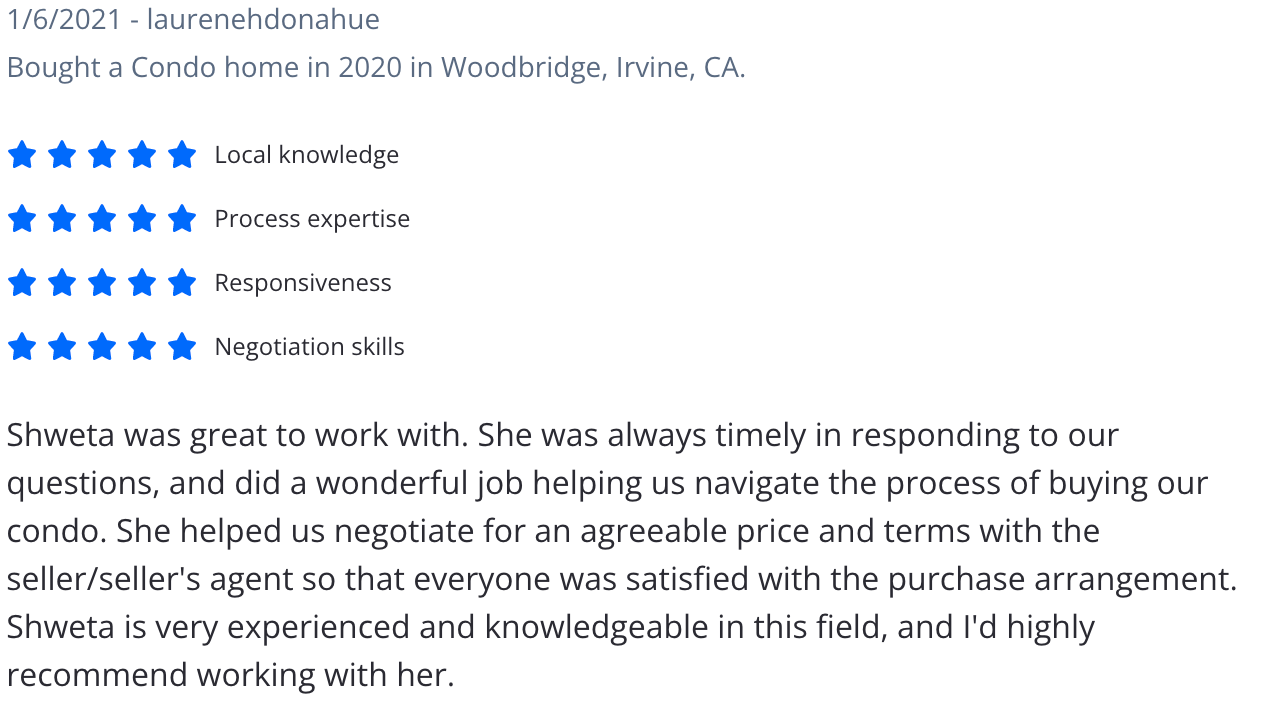Click the review date 1/6/2021
This screenshot has width=1284, height=704.
click(64, 19)
